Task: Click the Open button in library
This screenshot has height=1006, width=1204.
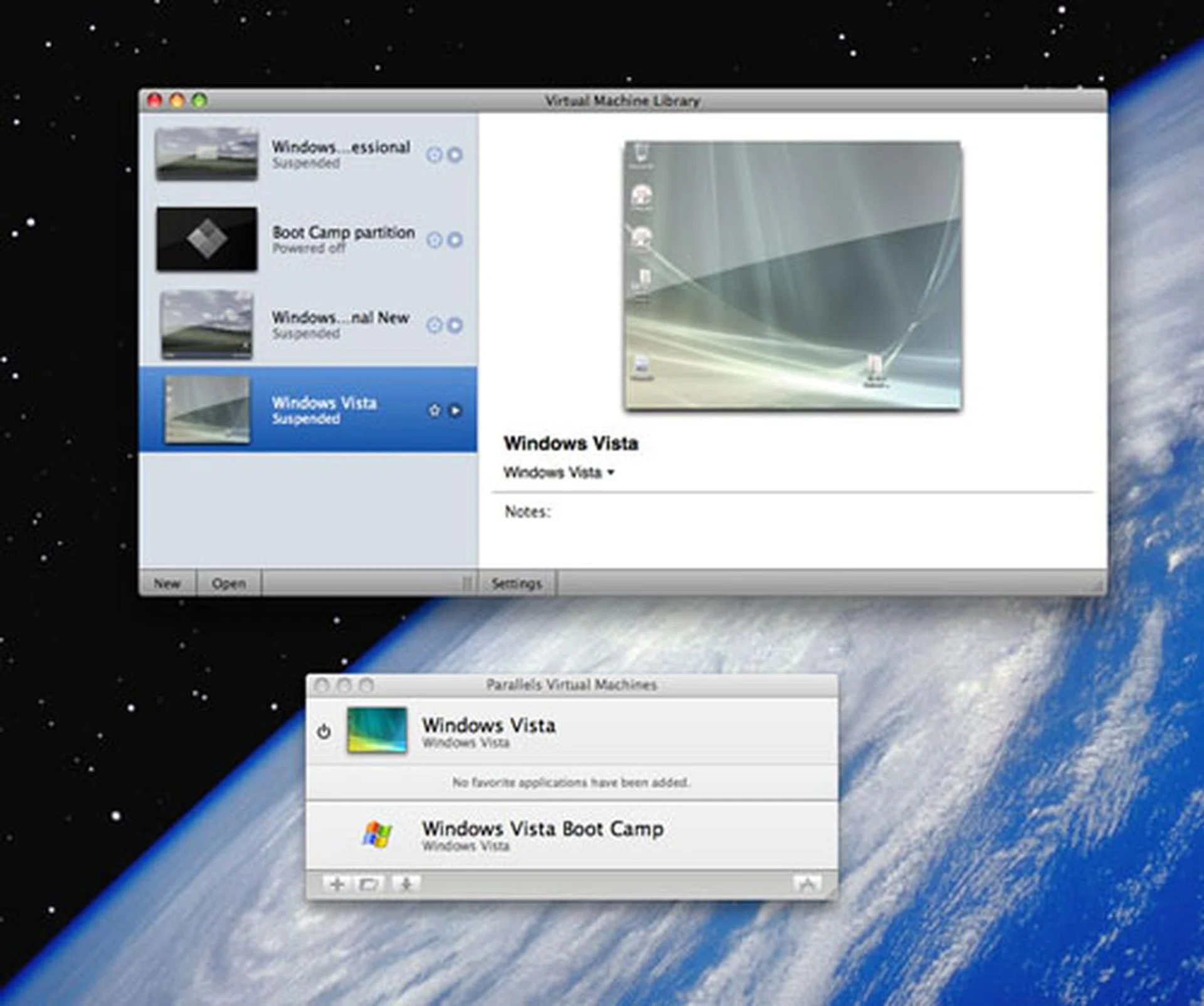Action: (228, 584)
